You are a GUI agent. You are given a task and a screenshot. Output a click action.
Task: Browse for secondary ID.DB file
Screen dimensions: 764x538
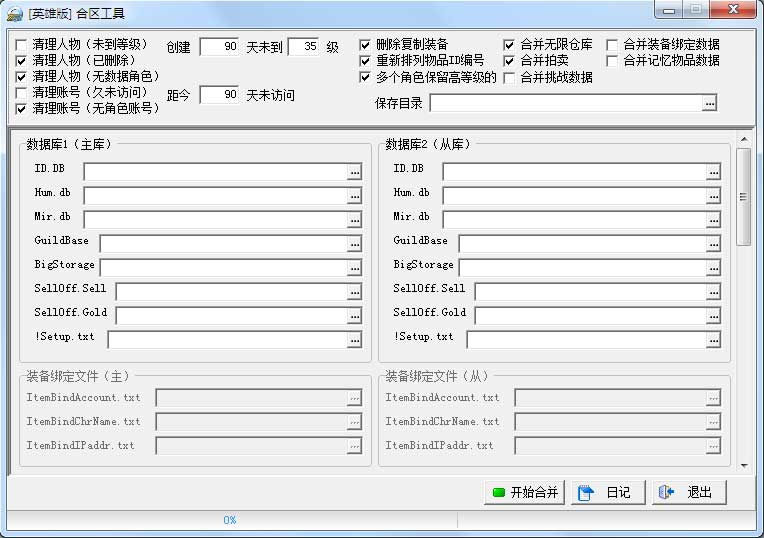point(713,172)
